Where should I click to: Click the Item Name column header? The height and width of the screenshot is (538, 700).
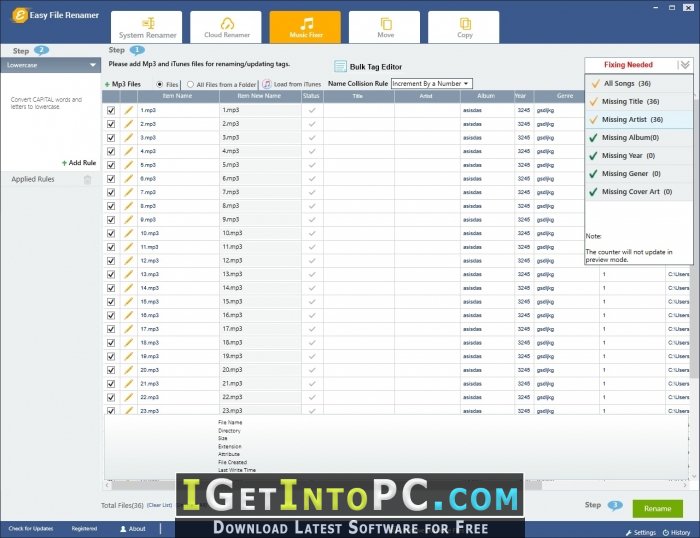(x=178, y=96)
